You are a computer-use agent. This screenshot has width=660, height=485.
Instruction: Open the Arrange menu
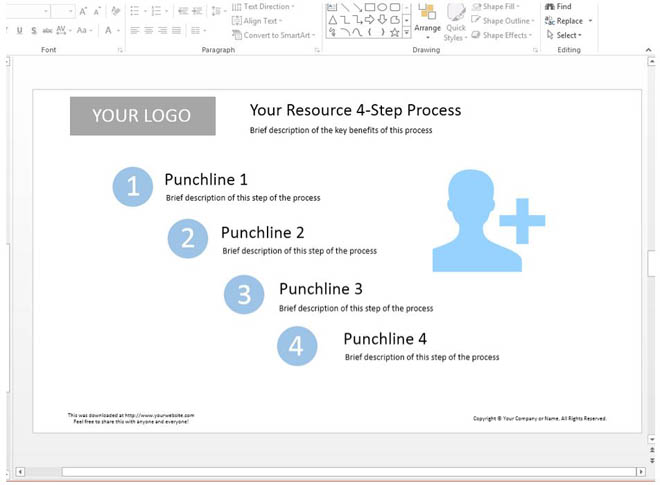pos(427,21)
